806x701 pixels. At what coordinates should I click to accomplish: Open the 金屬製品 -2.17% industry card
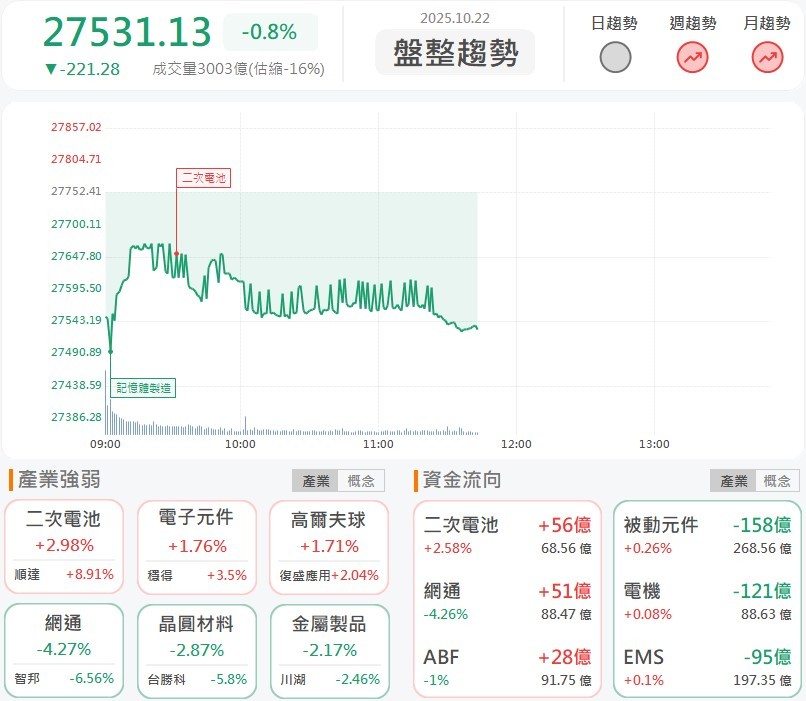pos(329,651)
